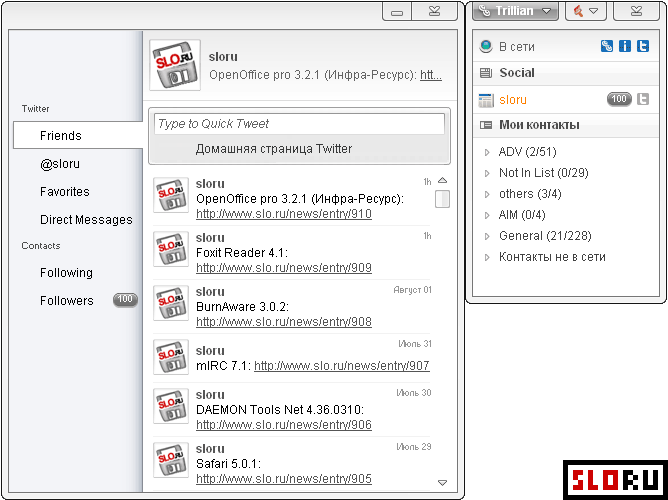The image size is (668, 500).
Task: Open the Trillian main menu dropdown
Action: 515,11
